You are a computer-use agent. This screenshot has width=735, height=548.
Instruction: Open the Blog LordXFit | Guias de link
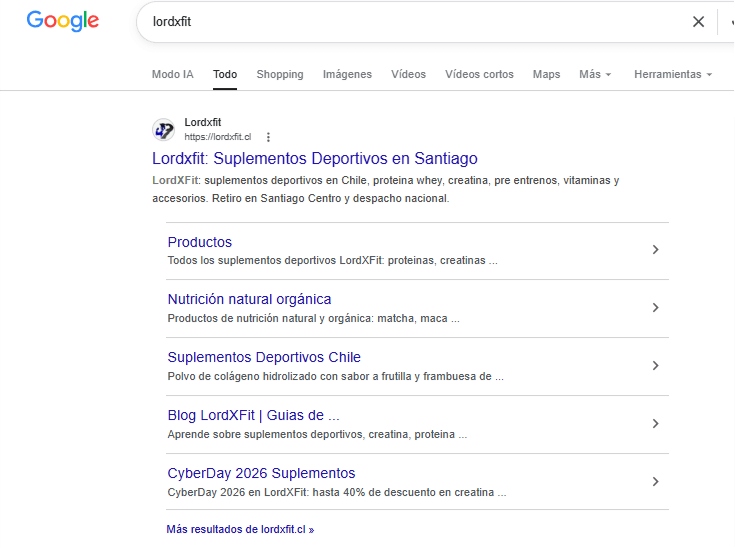253,415
